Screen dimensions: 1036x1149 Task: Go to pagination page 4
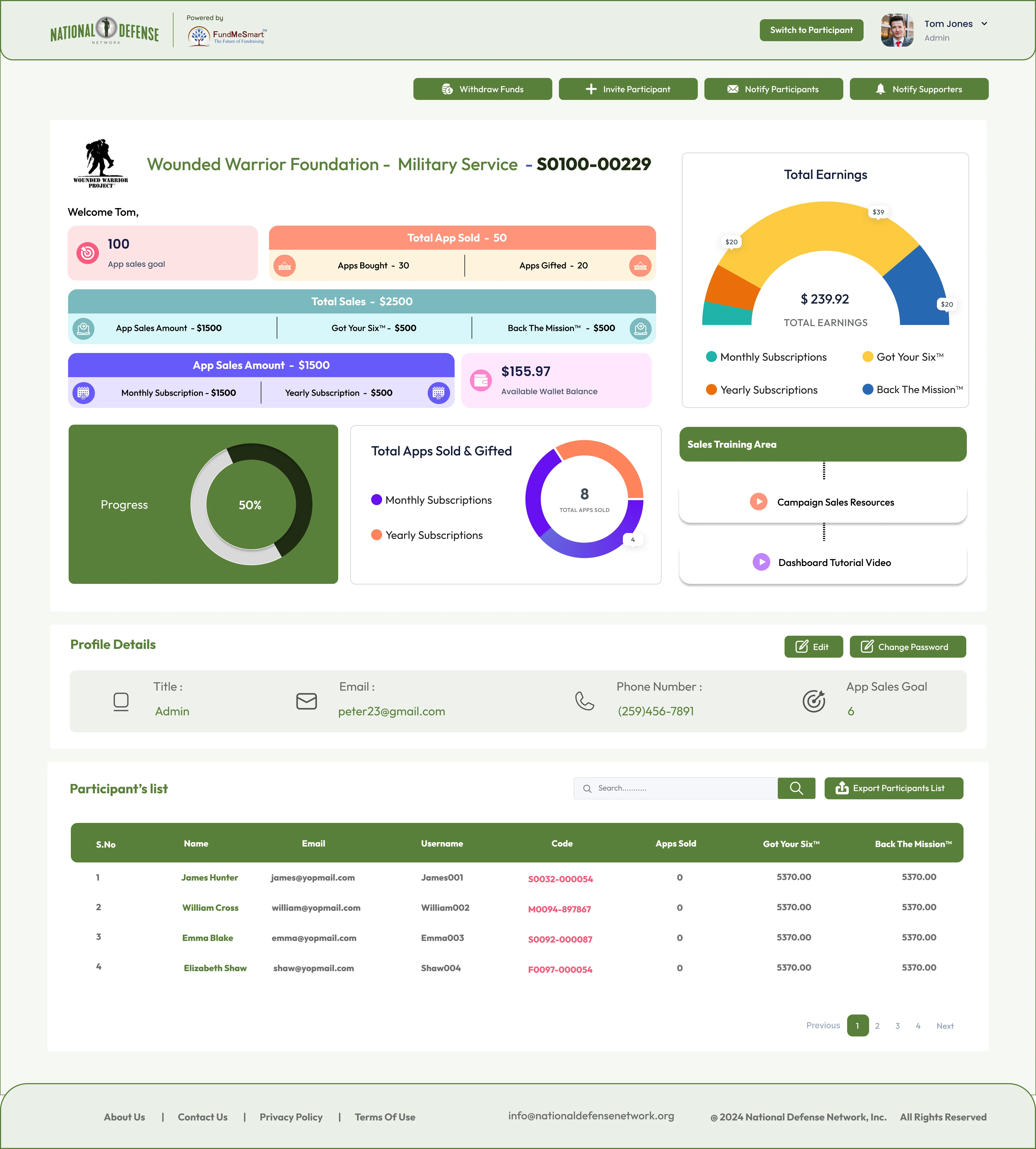pyautogui.click(x=918, y=1025)
